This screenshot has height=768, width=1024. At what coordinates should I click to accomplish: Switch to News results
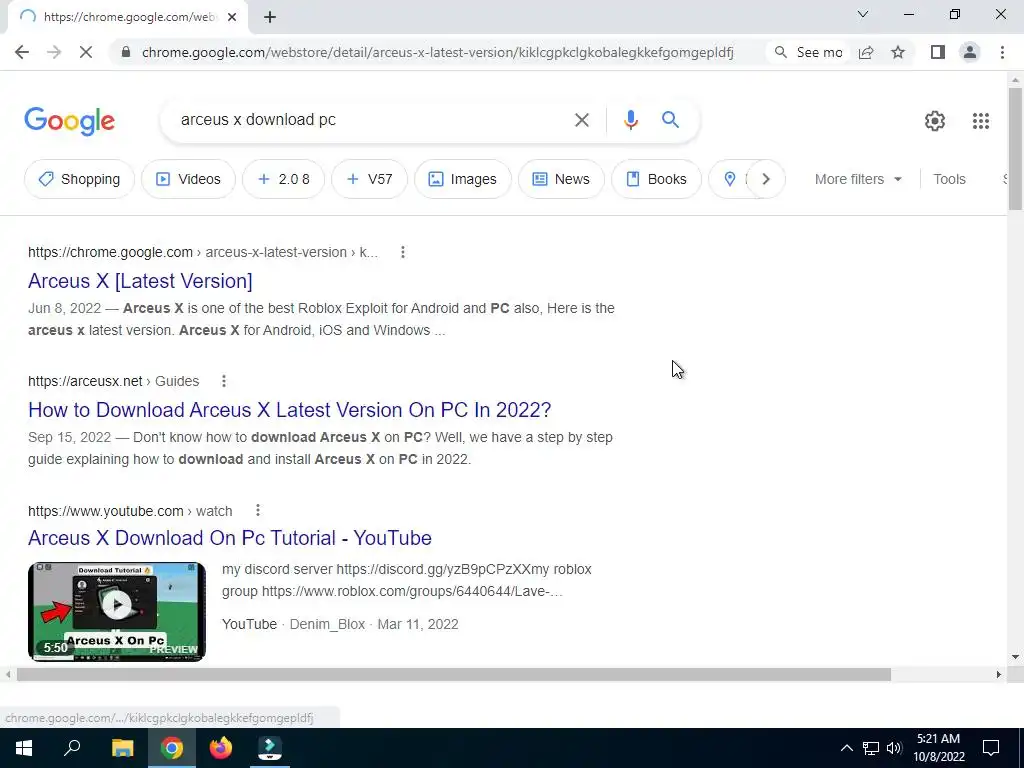(561, 179)
